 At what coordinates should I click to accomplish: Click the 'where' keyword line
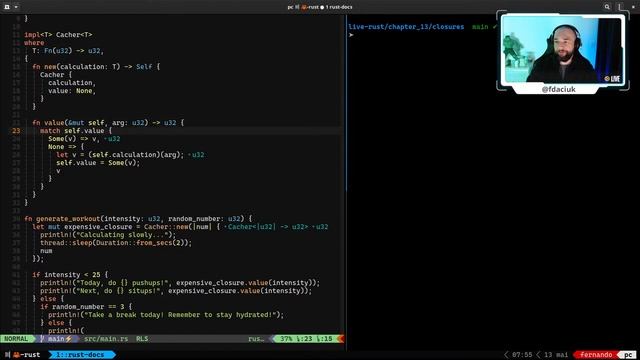point(34,43)
